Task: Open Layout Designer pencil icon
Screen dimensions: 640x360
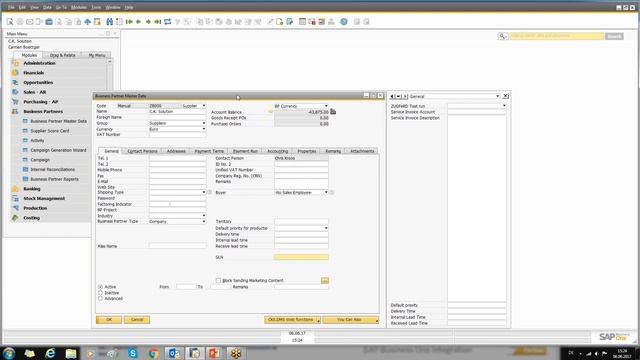Action: pyautogui.click(x=270, y=22)
